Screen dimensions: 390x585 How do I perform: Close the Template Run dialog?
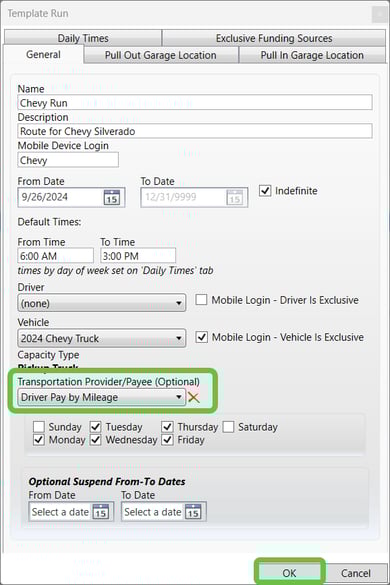(380, 15)
